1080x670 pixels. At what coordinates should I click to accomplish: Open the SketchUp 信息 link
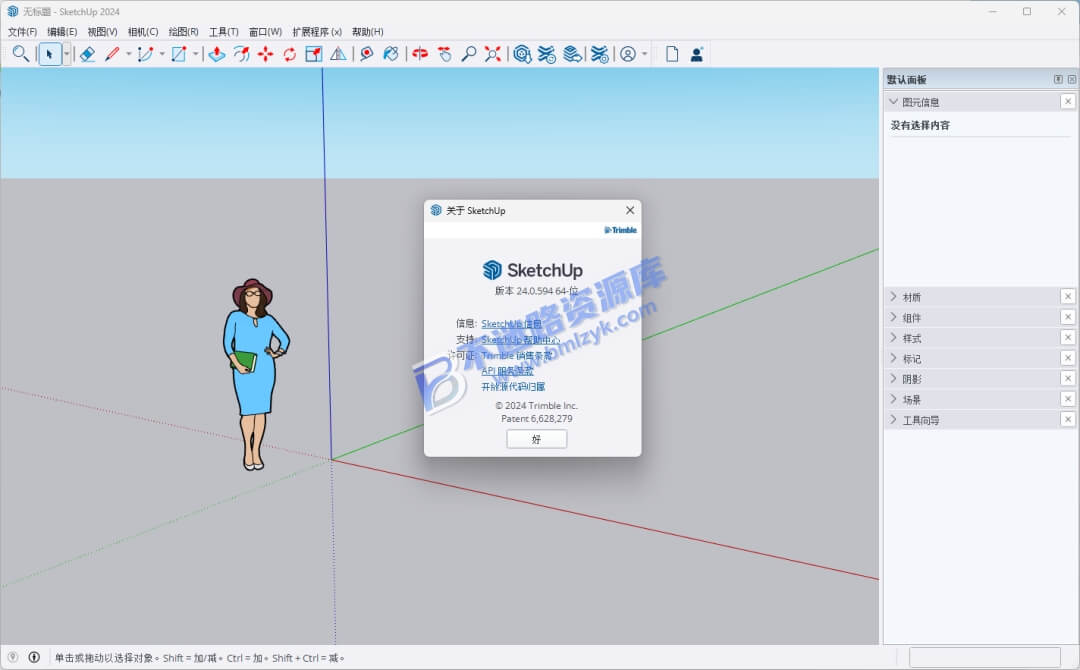tap(511, 324)
